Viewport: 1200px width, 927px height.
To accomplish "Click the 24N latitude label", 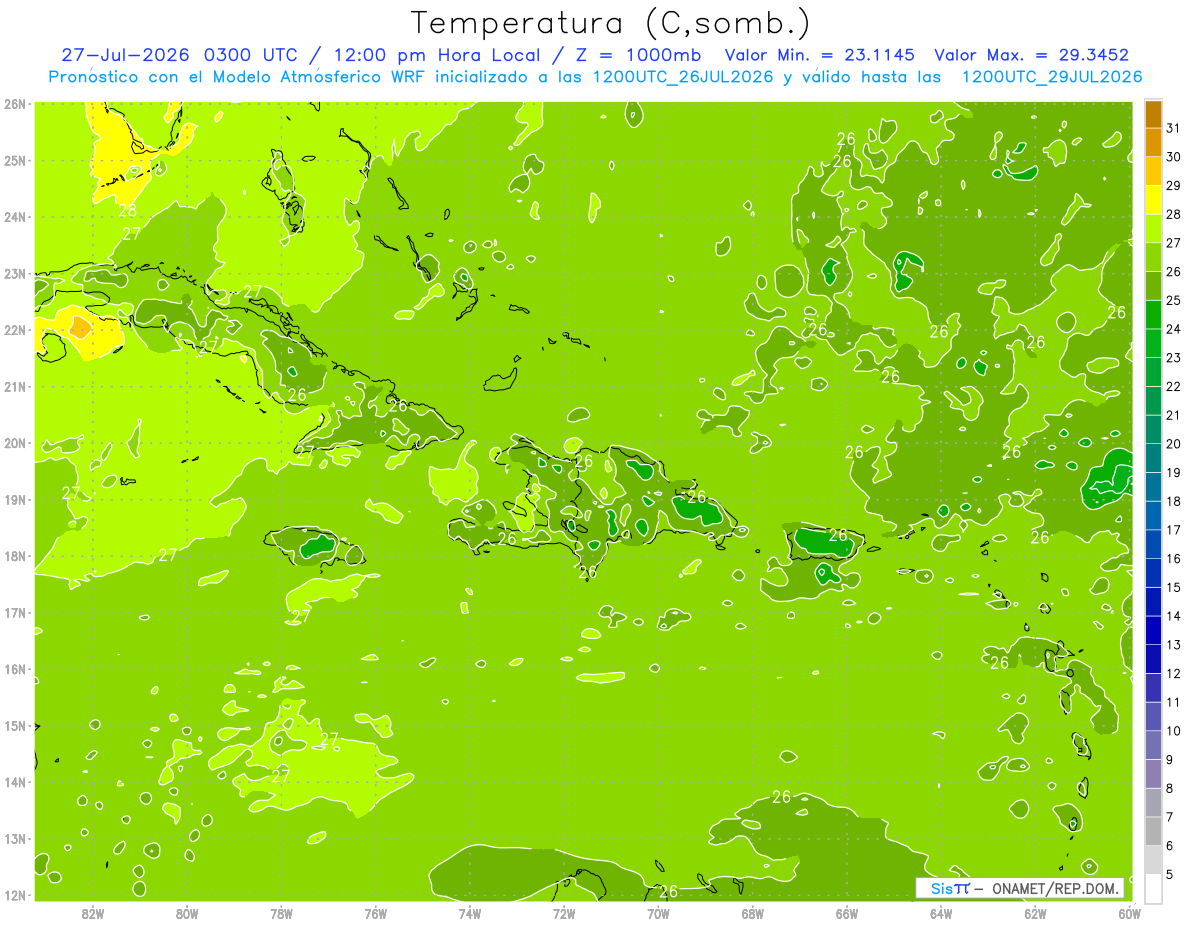I will [14, 217].
